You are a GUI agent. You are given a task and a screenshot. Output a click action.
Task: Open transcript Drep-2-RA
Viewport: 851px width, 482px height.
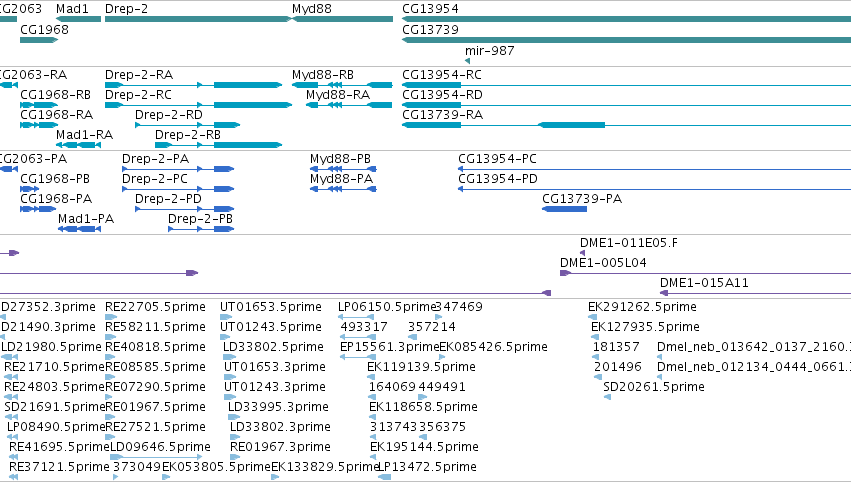193,85
